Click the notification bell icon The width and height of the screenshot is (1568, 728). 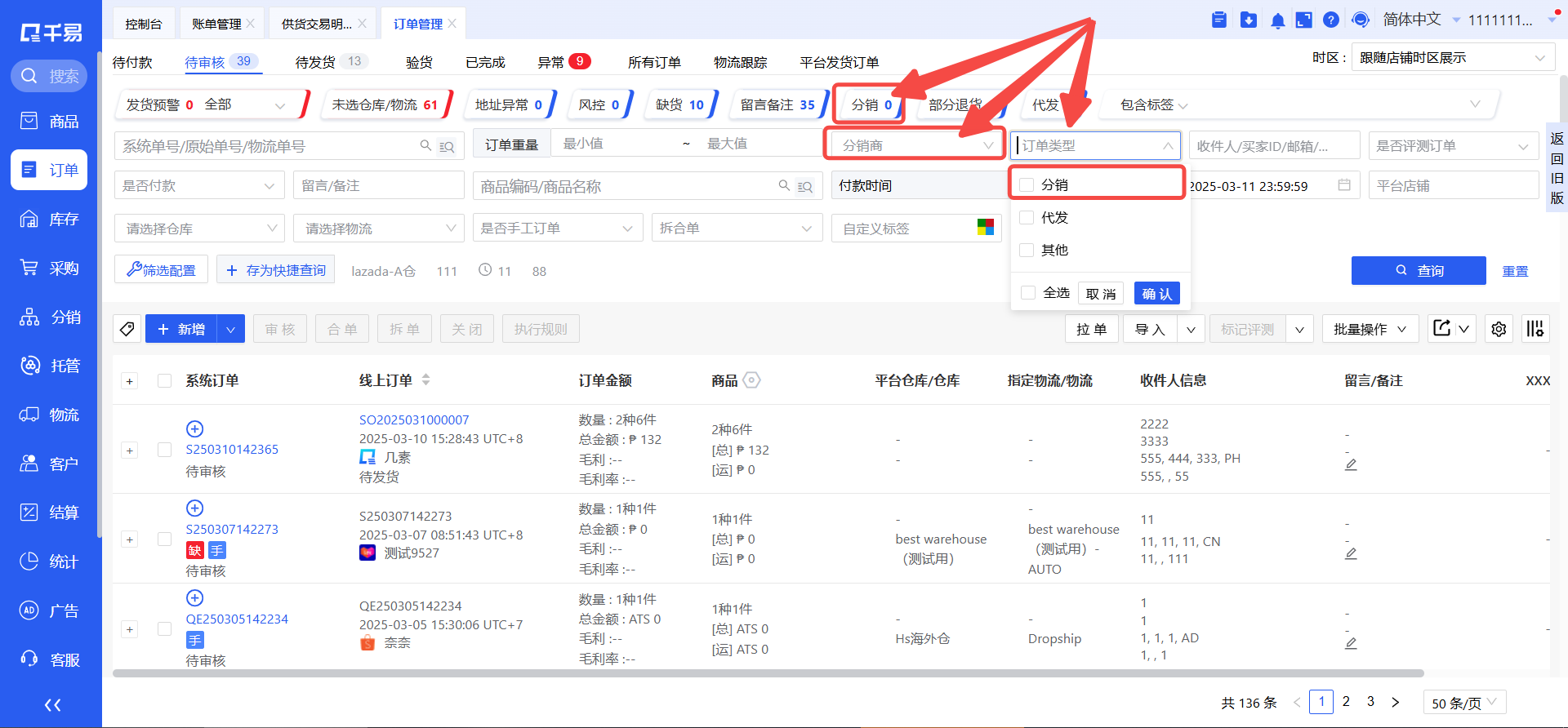click(x=1277, y=20)
